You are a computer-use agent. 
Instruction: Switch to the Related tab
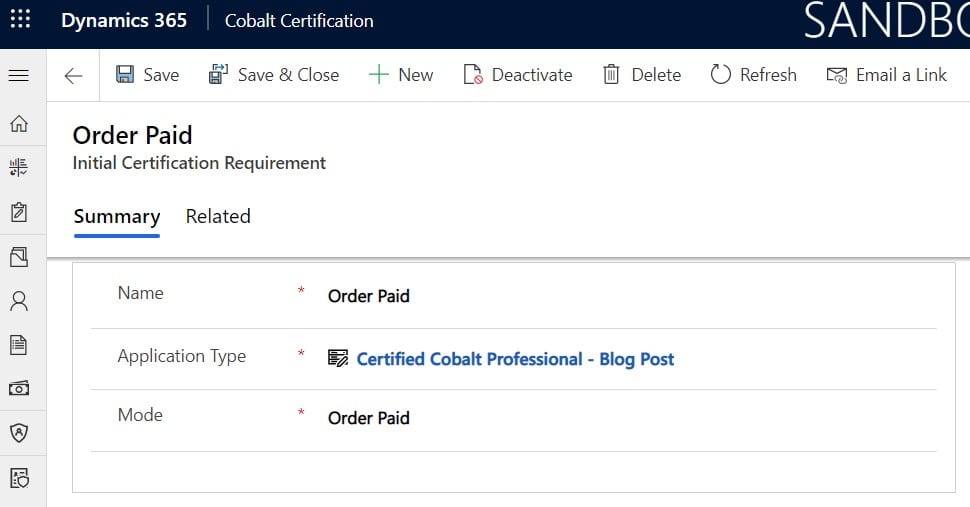click(x=218, y=216)
